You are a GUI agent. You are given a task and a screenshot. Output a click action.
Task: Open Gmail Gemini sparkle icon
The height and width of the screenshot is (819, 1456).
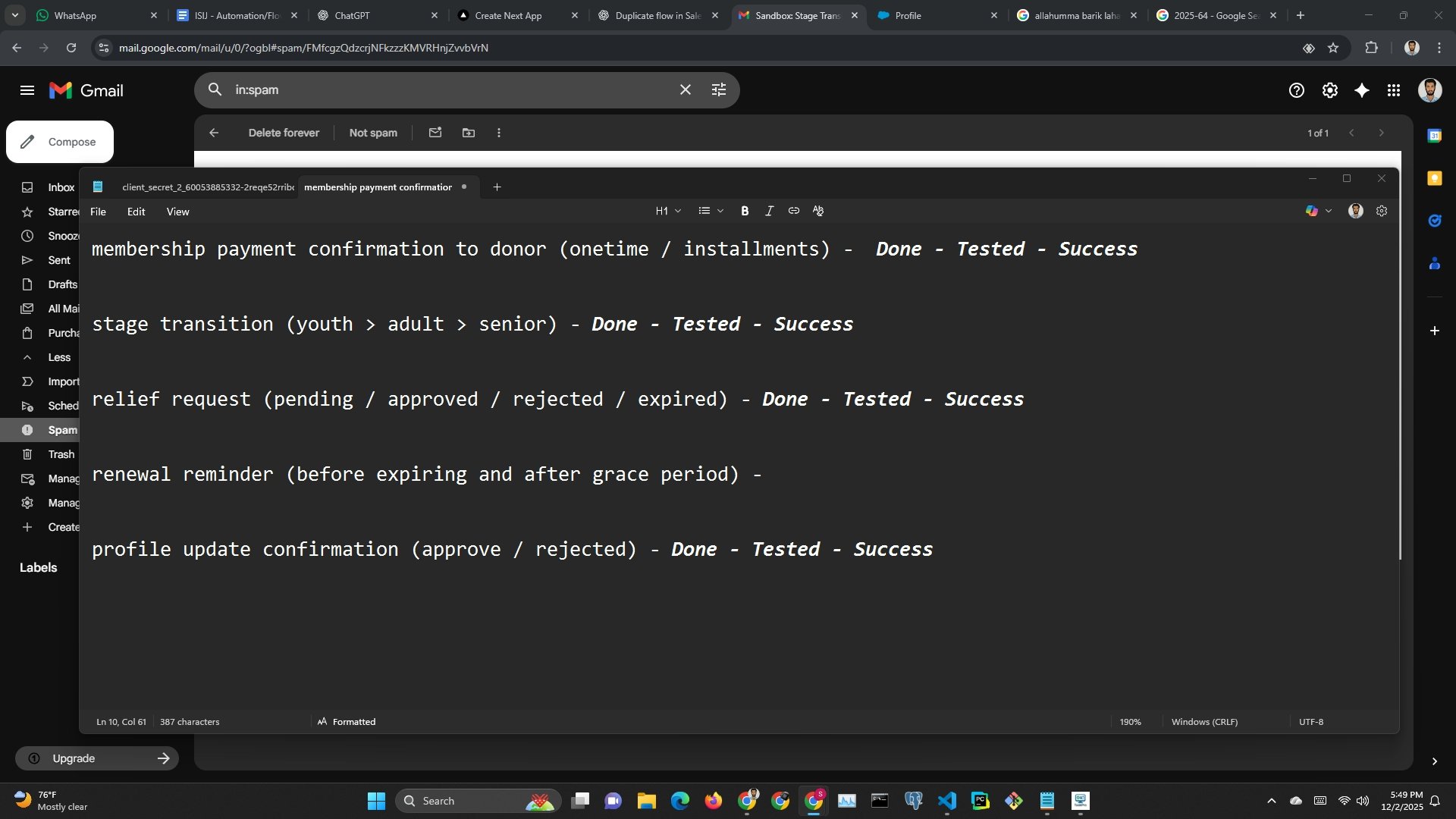tap(1362, 90)
